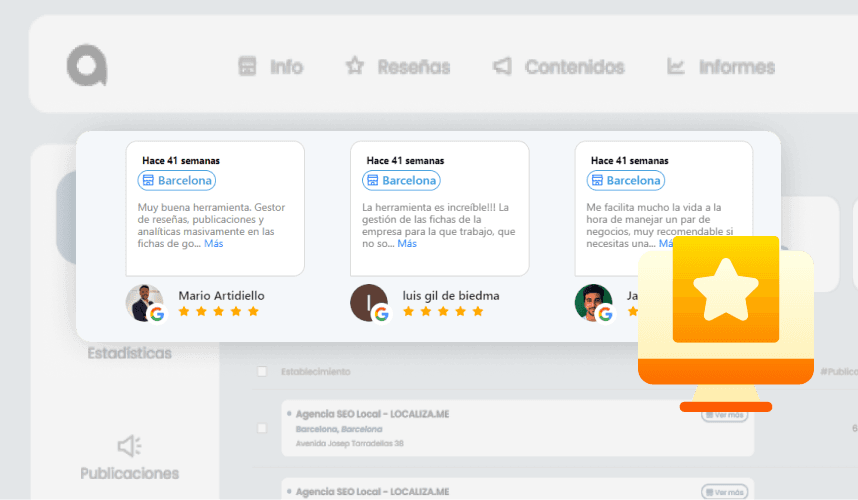Screen dimensions: 858x500
Task: Click the megaphone icon beside Contenidos
Action: click(x=502, y=66)
